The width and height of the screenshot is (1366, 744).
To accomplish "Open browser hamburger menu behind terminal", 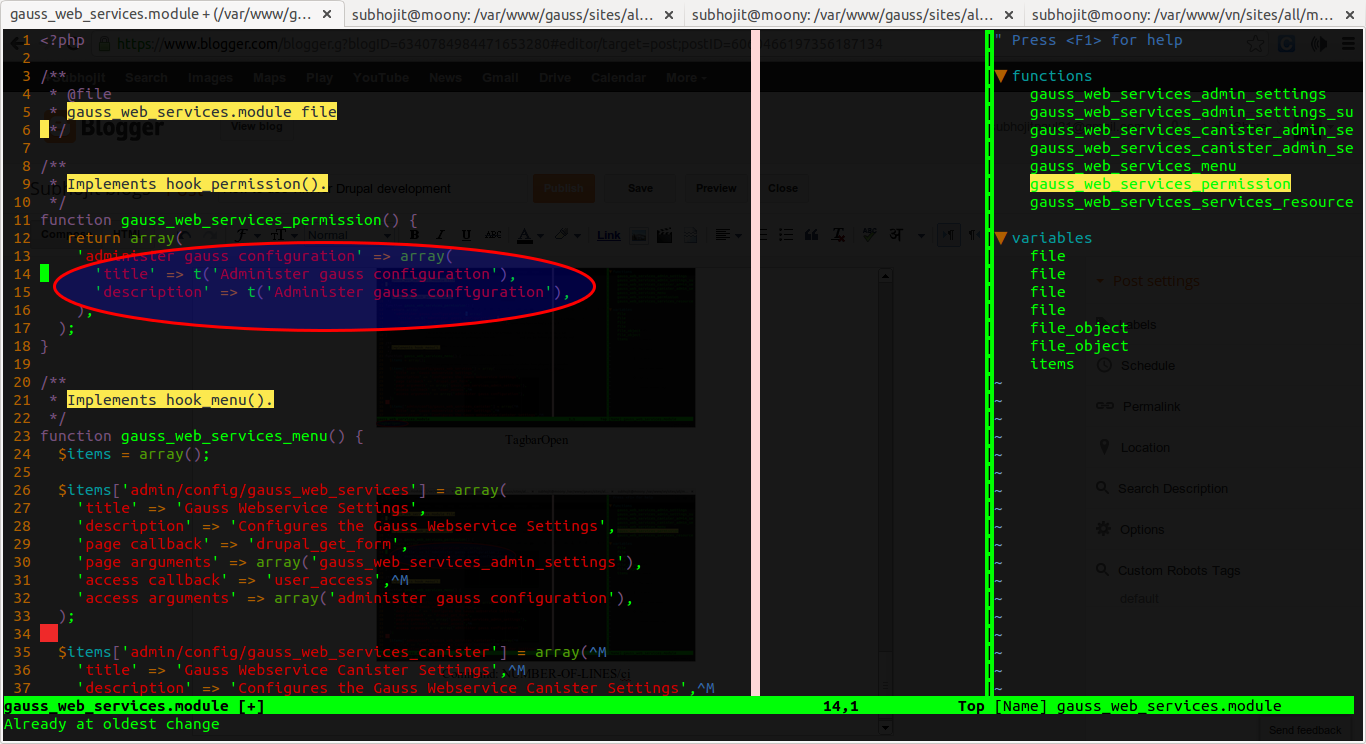I will (1347, 44).
